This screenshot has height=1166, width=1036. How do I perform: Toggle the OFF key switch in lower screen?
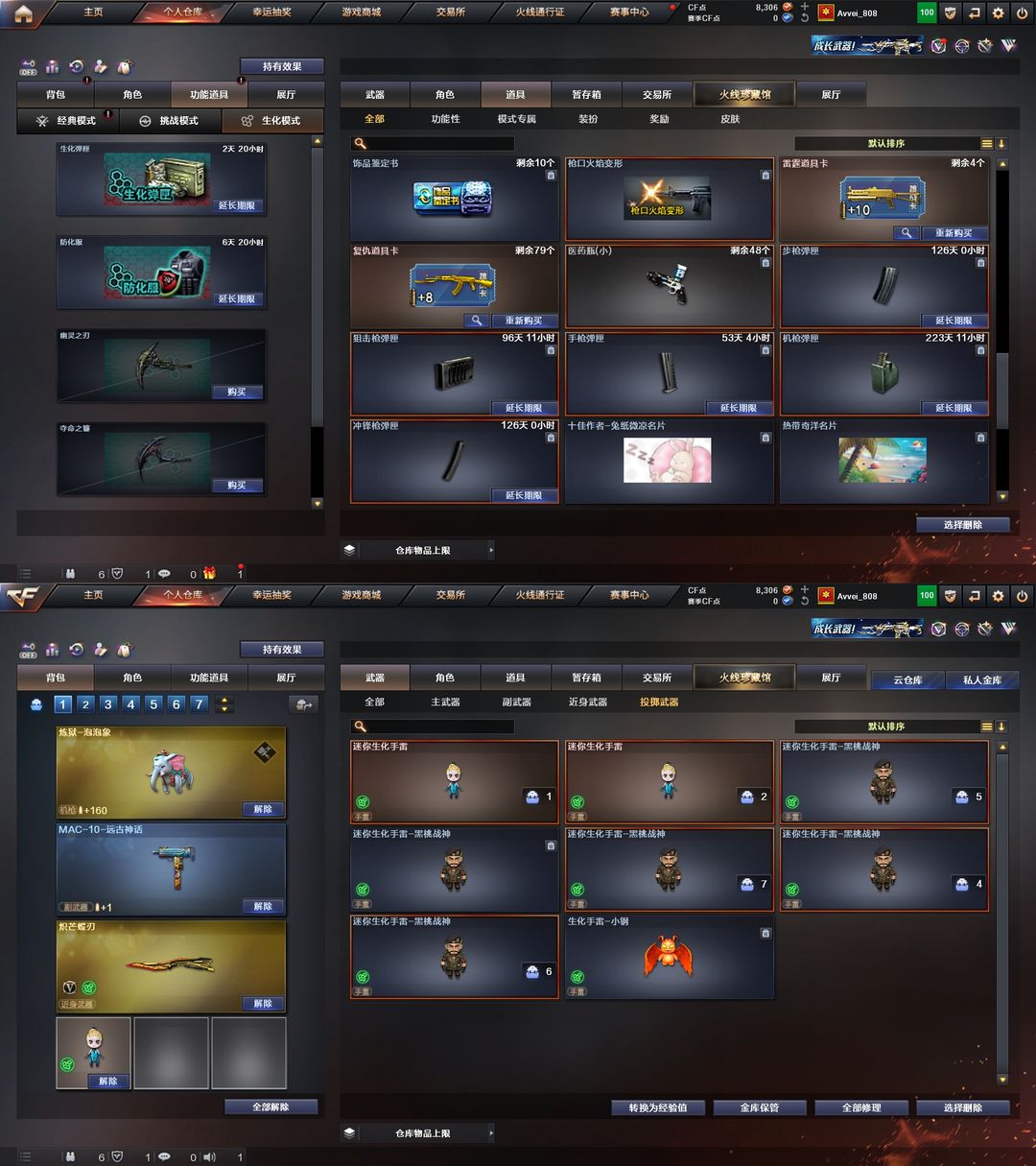click(x=28, y=651)
